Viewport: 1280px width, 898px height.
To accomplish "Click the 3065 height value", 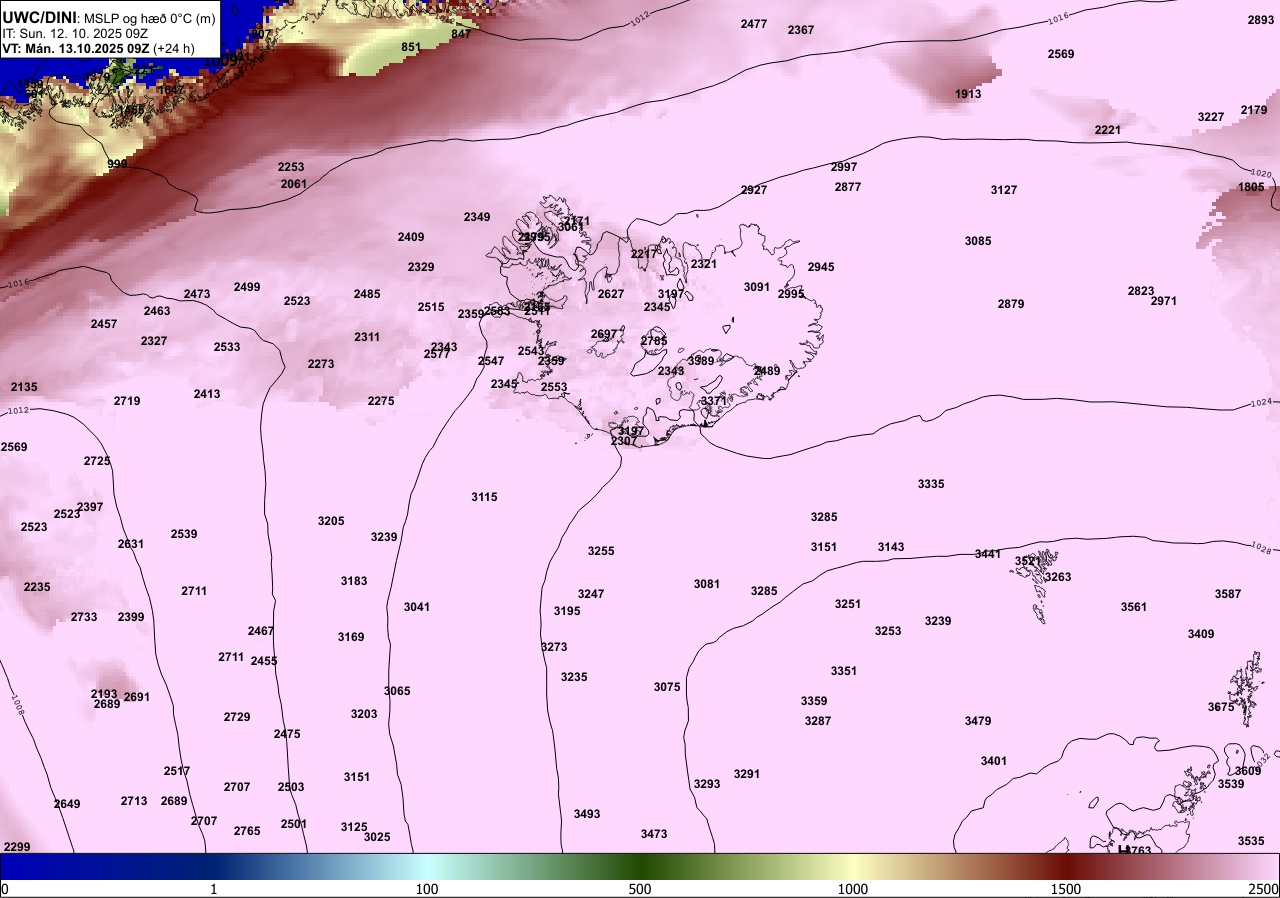I will pyautogui.click(x=397, y=691).
